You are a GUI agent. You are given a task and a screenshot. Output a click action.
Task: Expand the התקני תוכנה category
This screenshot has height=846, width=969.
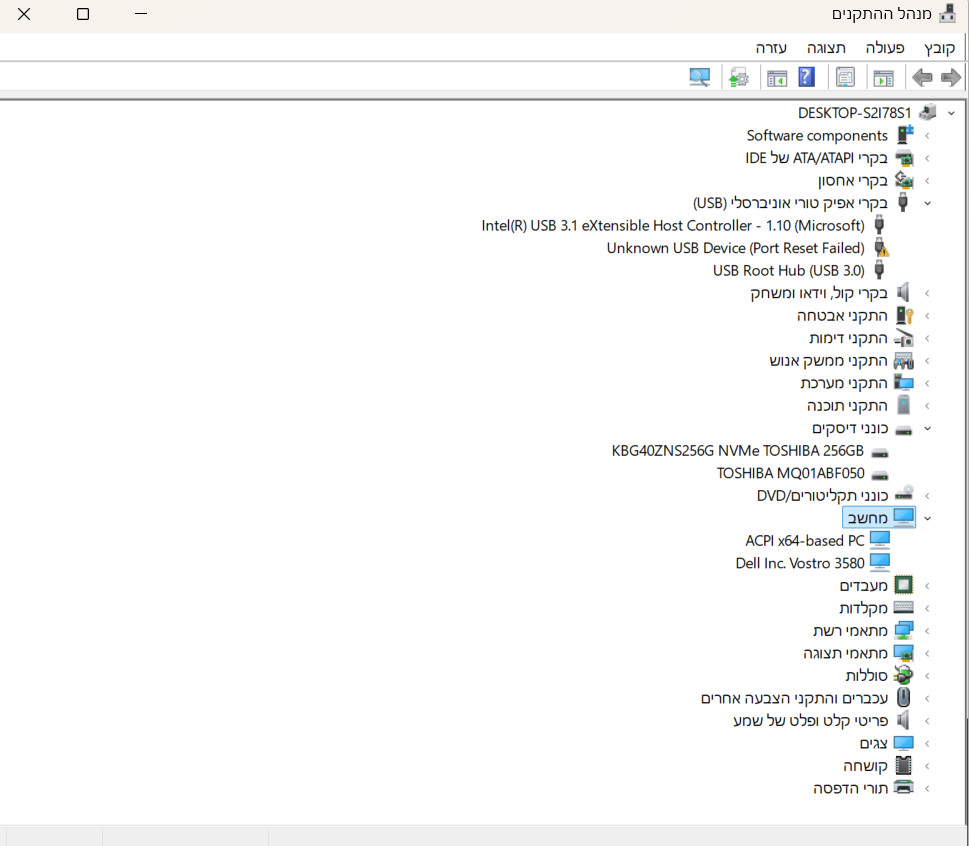click(x=928, y=406)
